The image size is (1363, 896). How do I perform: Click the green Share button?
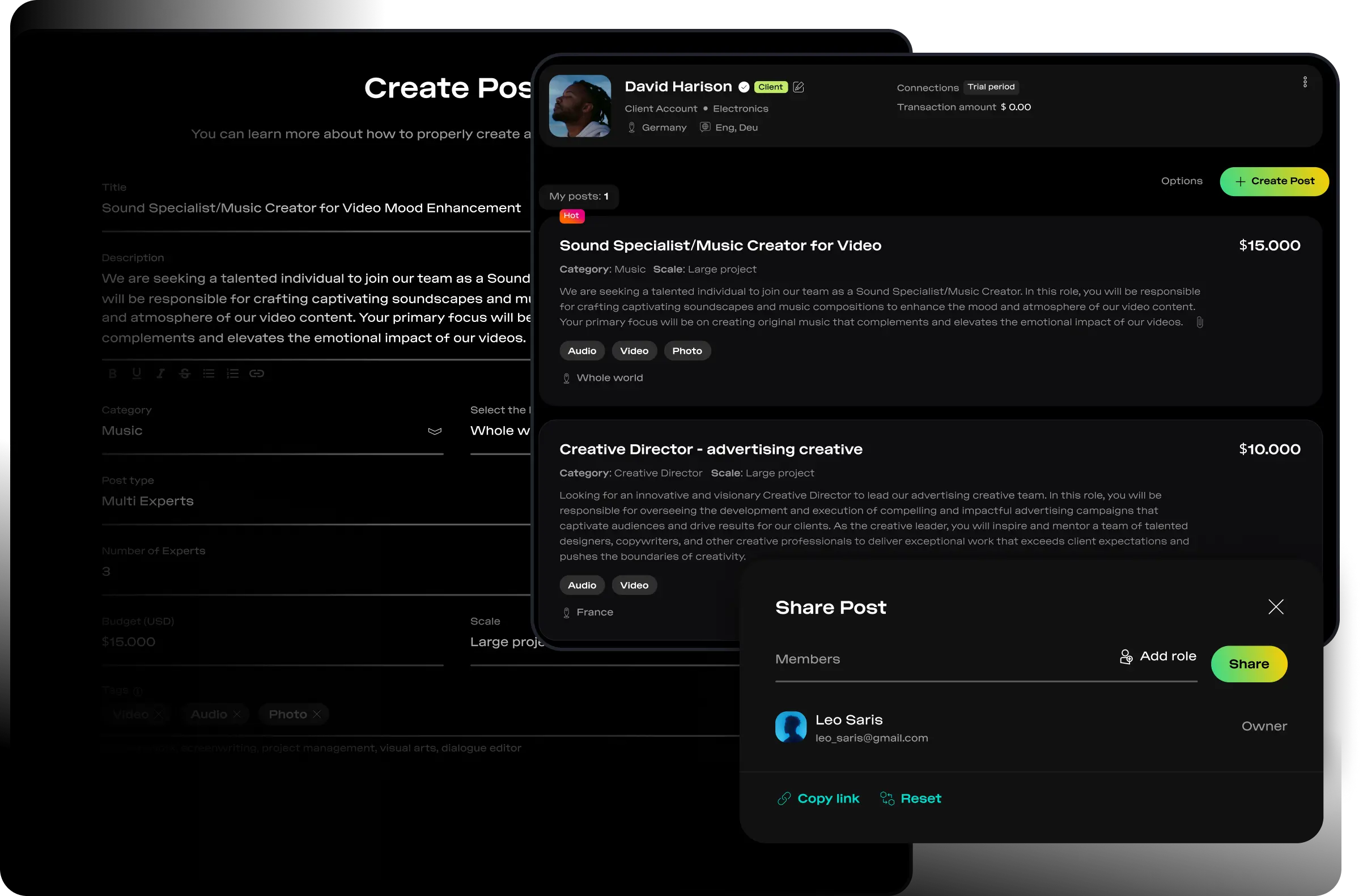tap(1249, 664)
